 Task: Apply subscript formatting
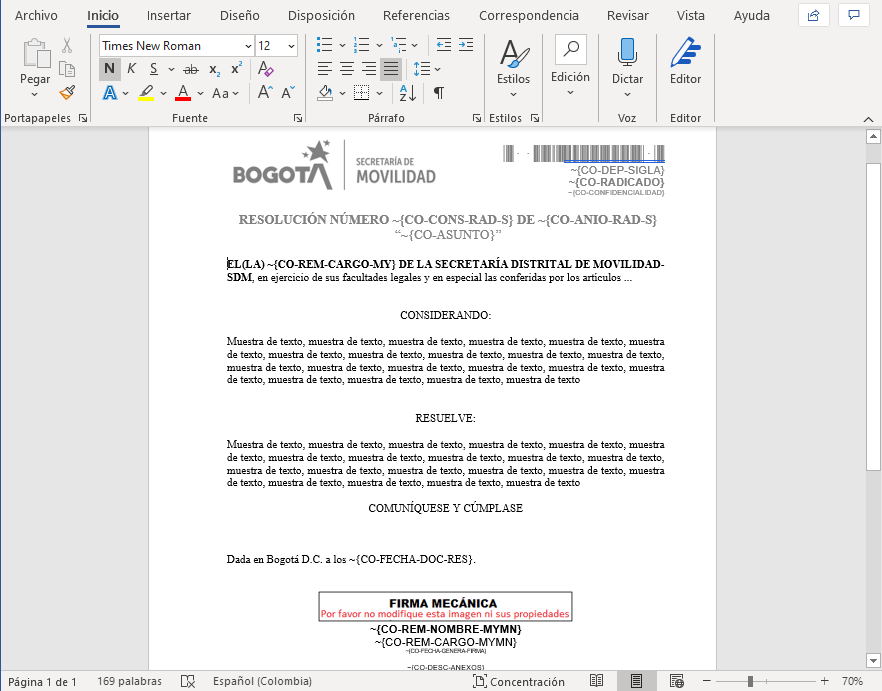(x=214, y=69)
